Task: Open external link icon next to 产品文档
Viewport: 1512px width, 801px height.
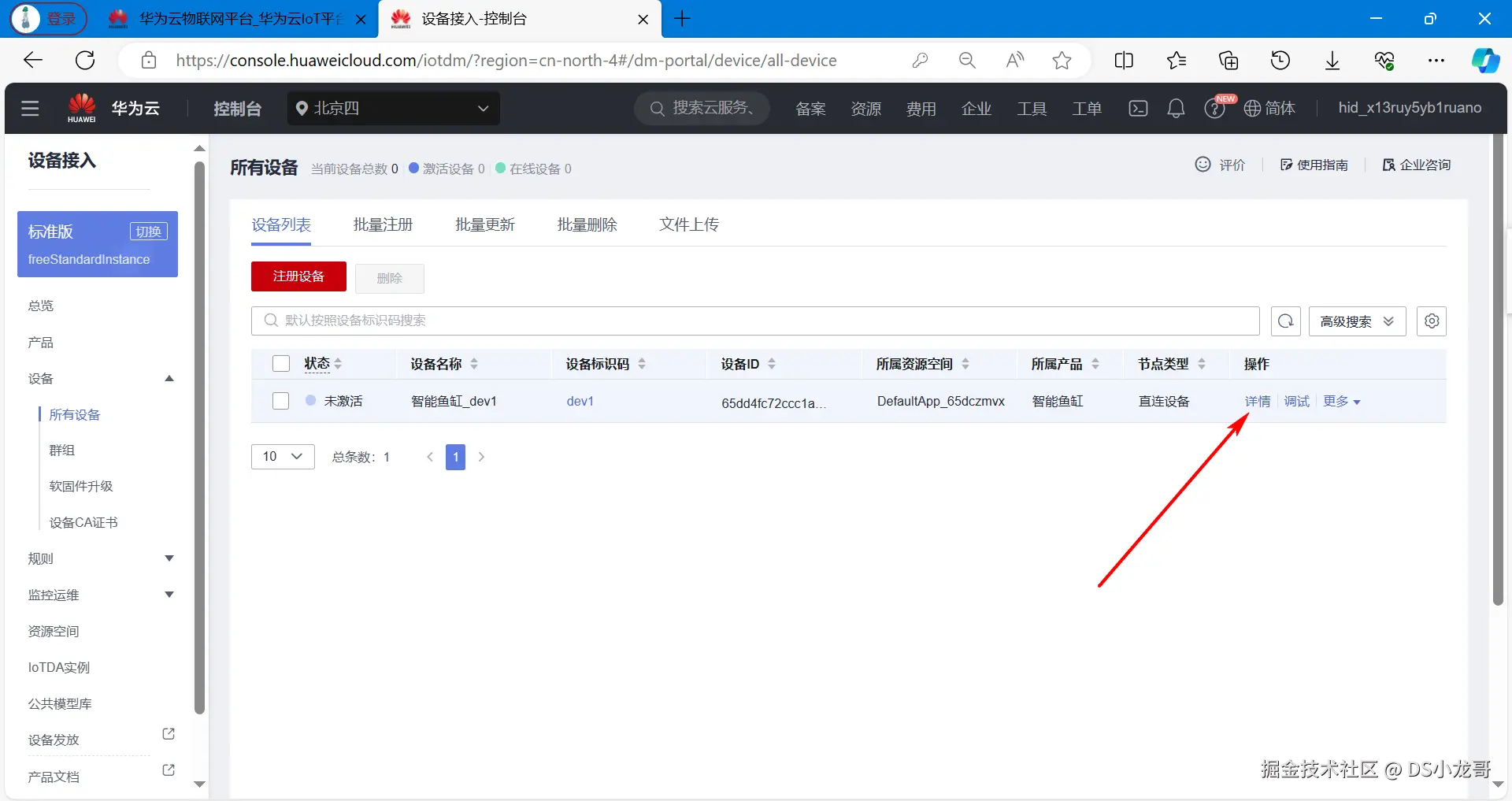Action: coord(169,770)
